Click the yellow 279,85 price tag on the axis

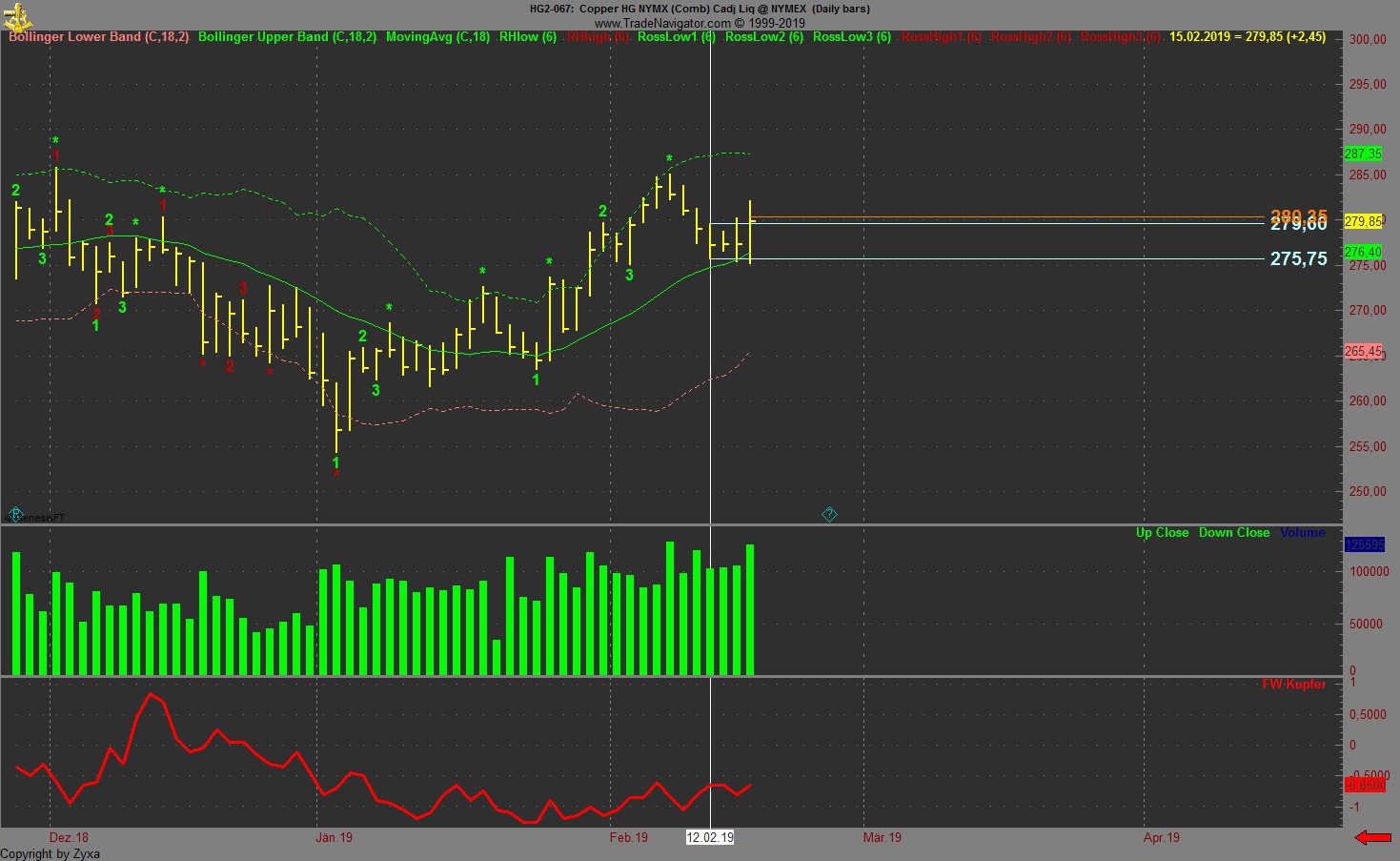click(x=1363, y=220)
